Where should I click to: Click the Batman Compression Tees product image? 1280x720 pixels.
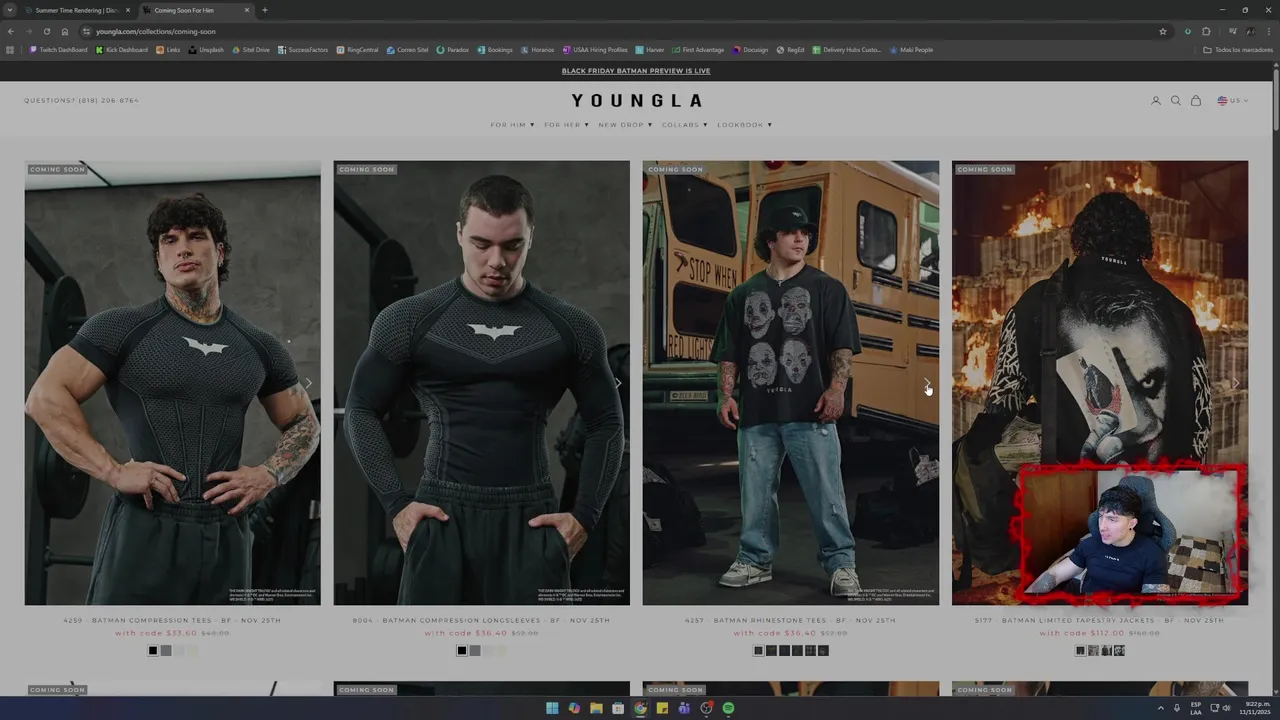tap(172, 383)
